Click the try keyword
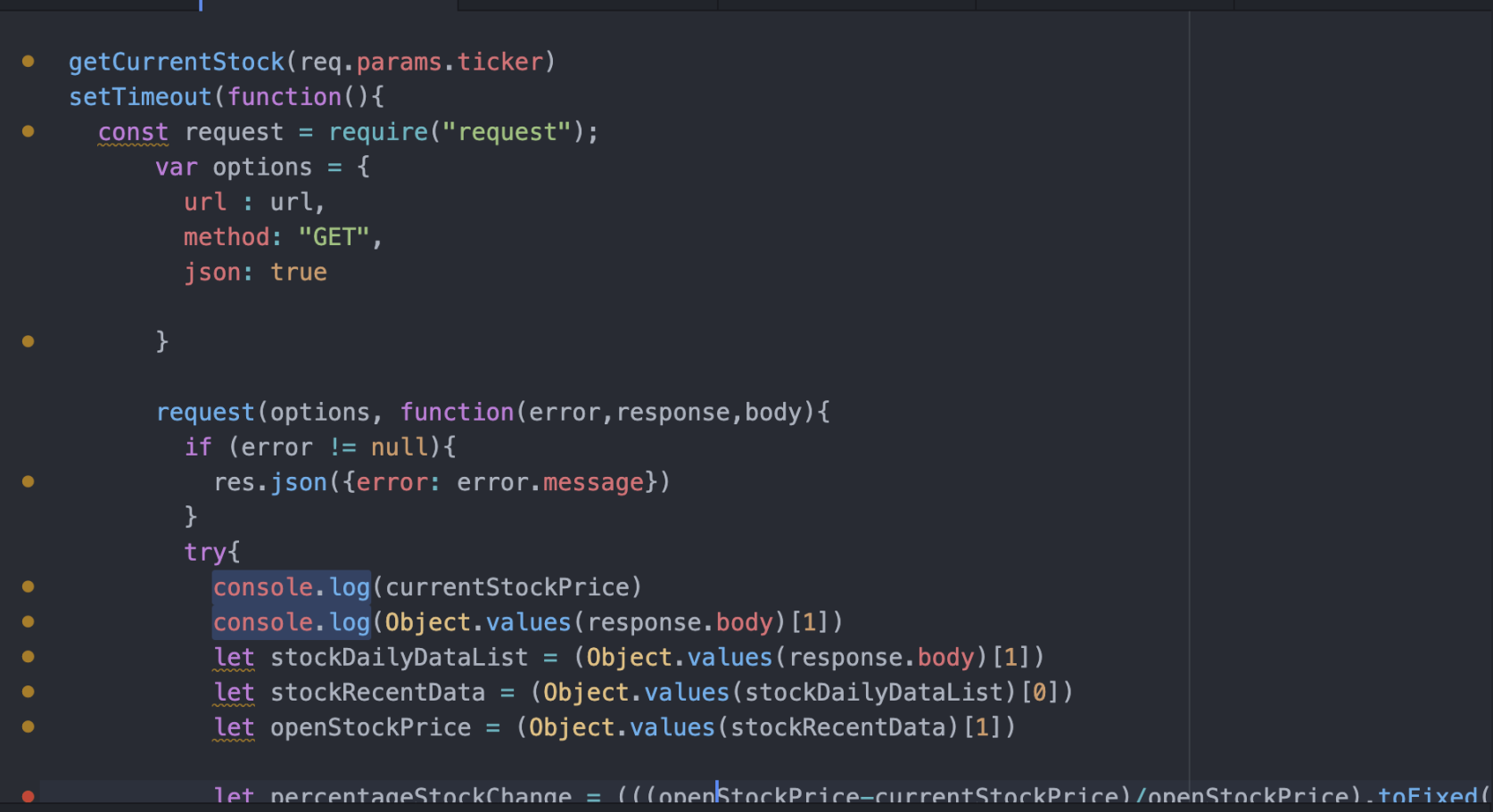The height and width of the screenshot is (812, 1493). pyautogui.click(x=205, y=553)
